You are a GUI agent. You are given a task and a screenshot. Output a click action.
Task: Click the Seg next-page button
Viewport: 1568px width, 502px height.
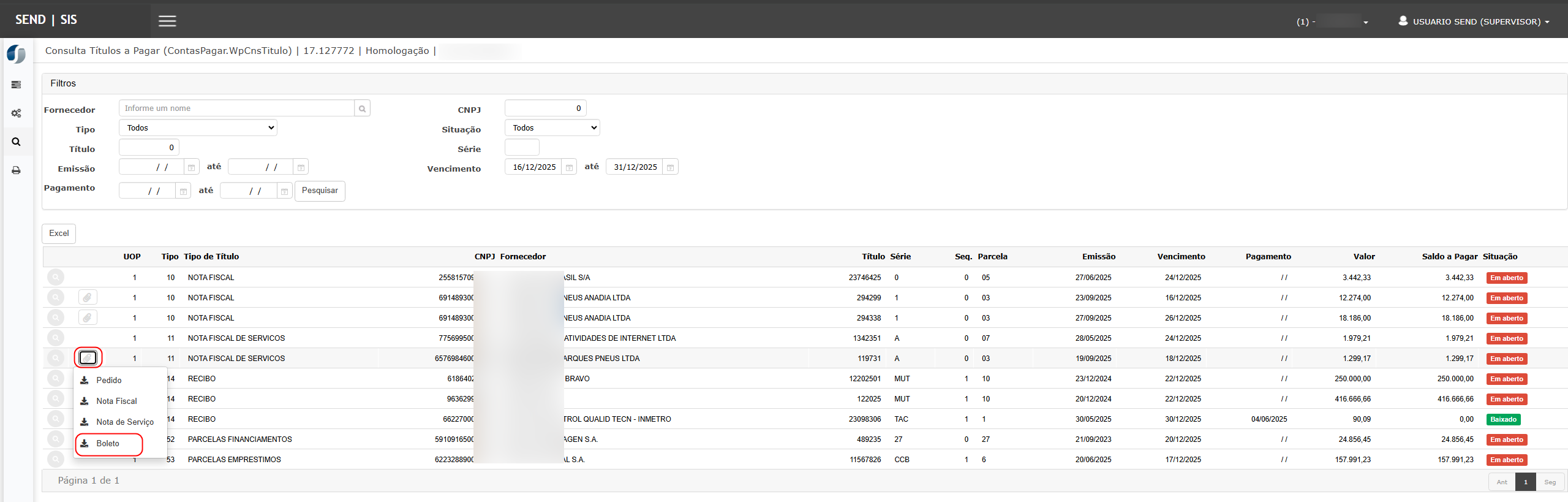click(1550, 482)
